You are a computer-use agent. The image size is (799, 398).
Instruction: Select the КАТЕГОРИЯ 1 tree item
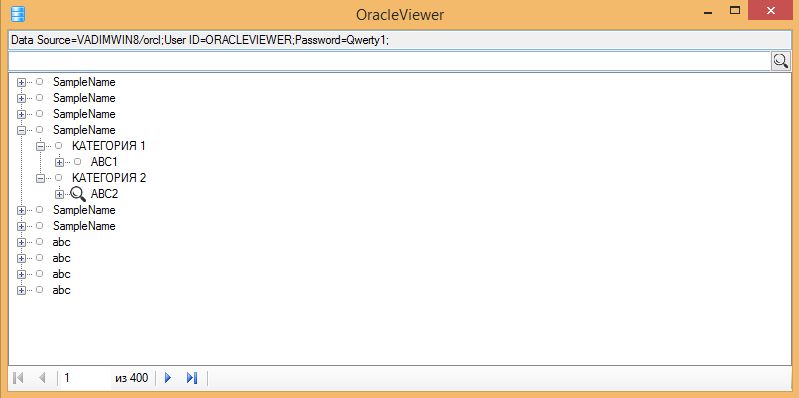click(x=109, y=146)
